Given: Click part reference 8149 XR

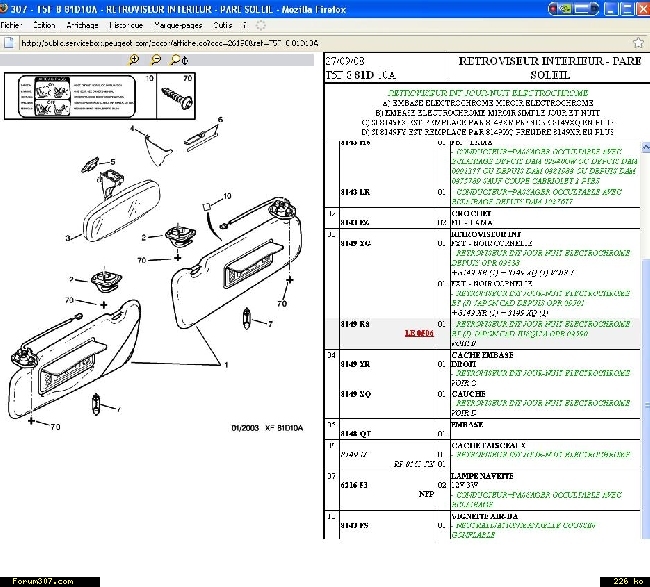Looking at the screenshot, I should point(355,364).
